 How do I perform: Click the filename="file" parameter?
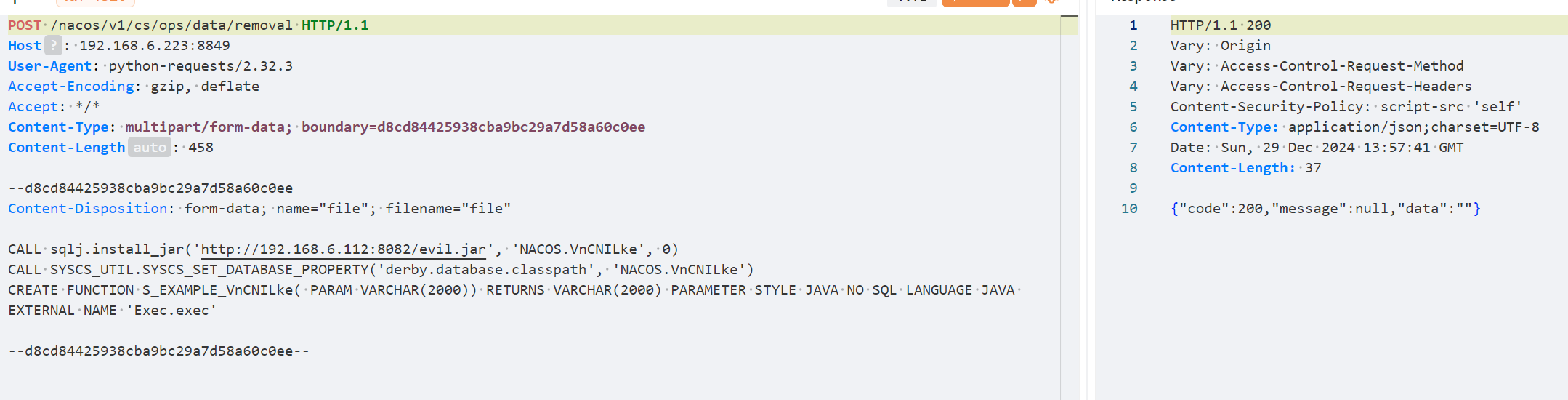pyautogui.click(x=448, y=208)
